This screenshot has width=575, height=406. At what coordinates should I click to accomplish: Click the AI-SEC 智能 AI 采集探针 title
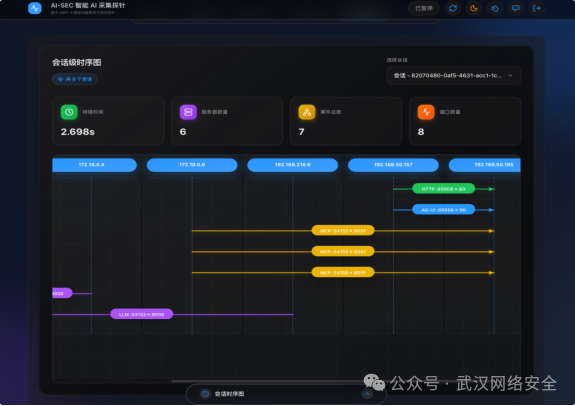click(x=88, y=6)
